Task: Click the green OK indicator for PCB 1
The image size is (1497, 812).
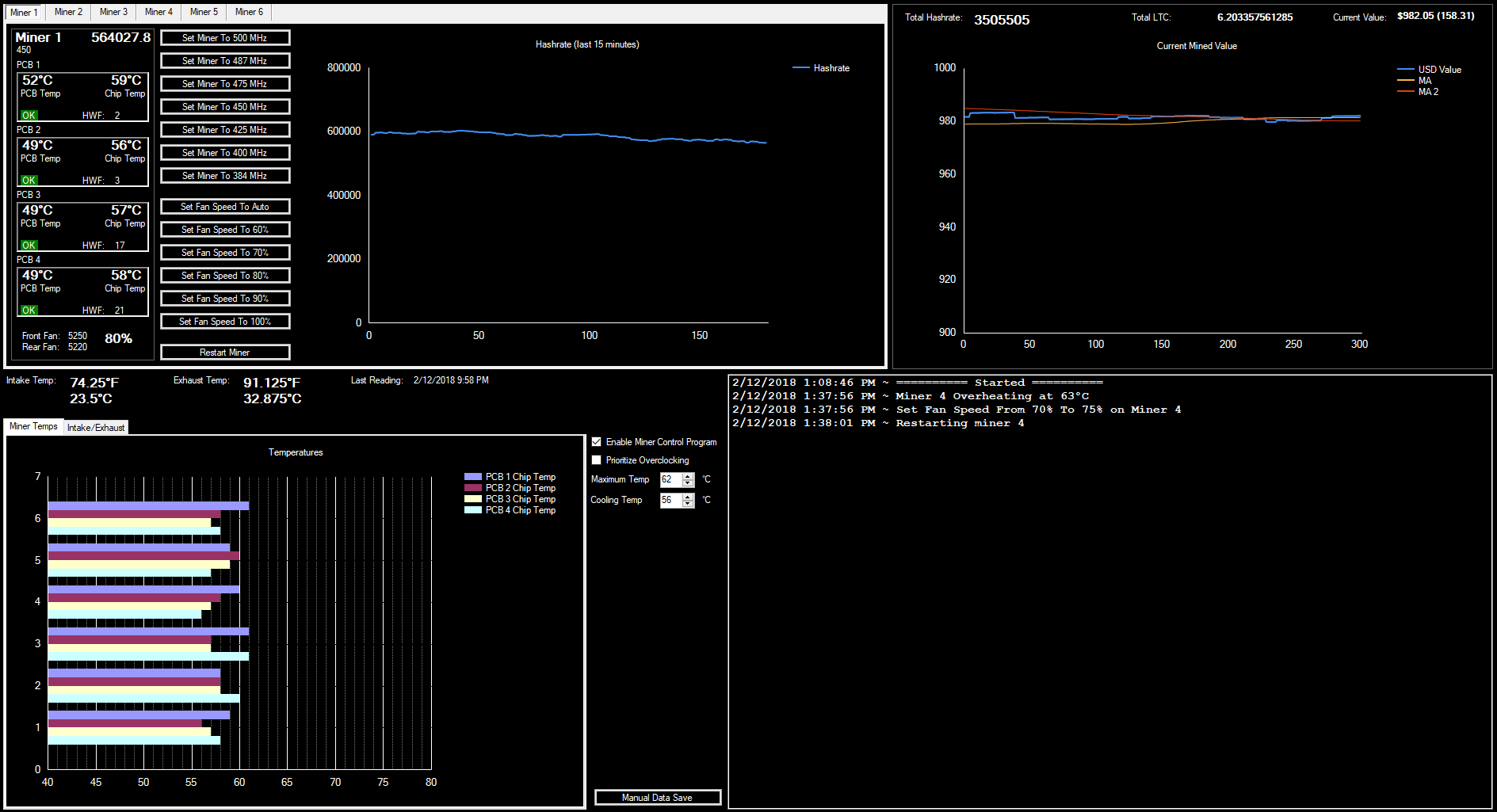Action: click(29, 116)
